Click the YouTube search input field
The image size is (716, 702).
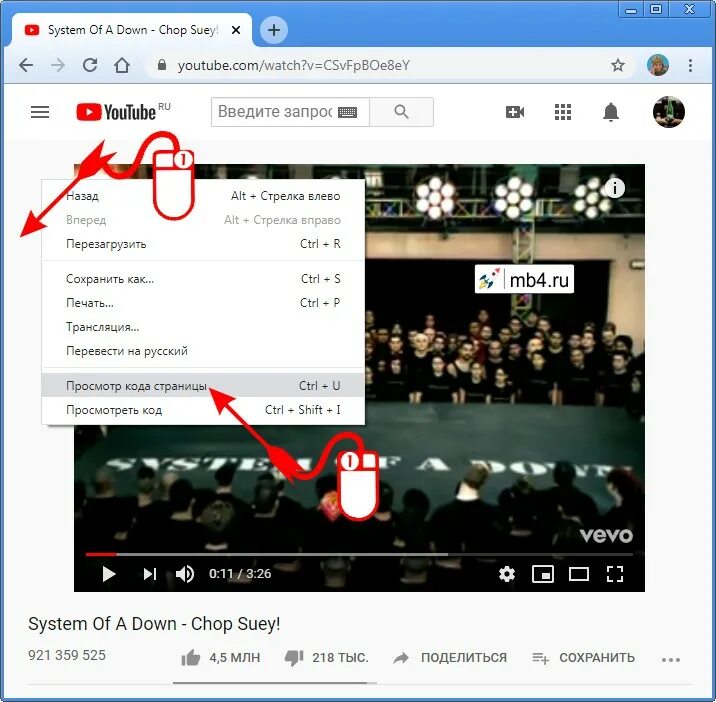[x=290, y=112]
